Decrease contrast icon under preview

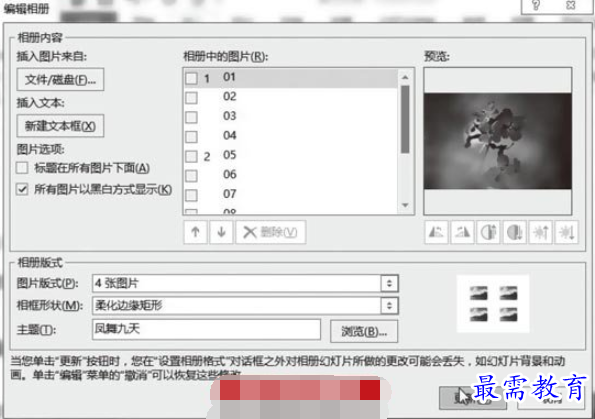515,232
